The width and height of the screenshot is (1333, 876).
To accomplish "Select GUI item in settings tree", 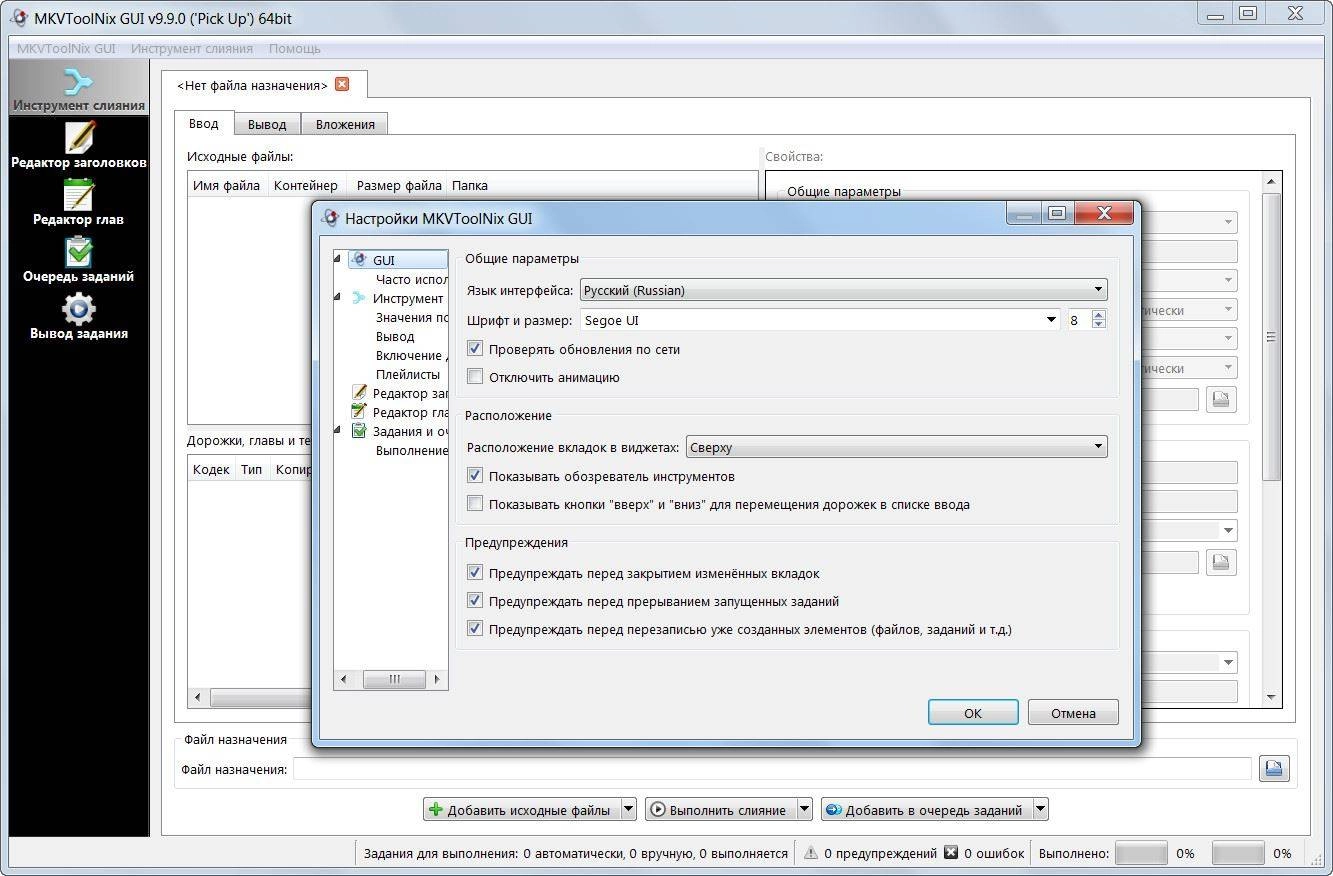I will click(397, 260).
